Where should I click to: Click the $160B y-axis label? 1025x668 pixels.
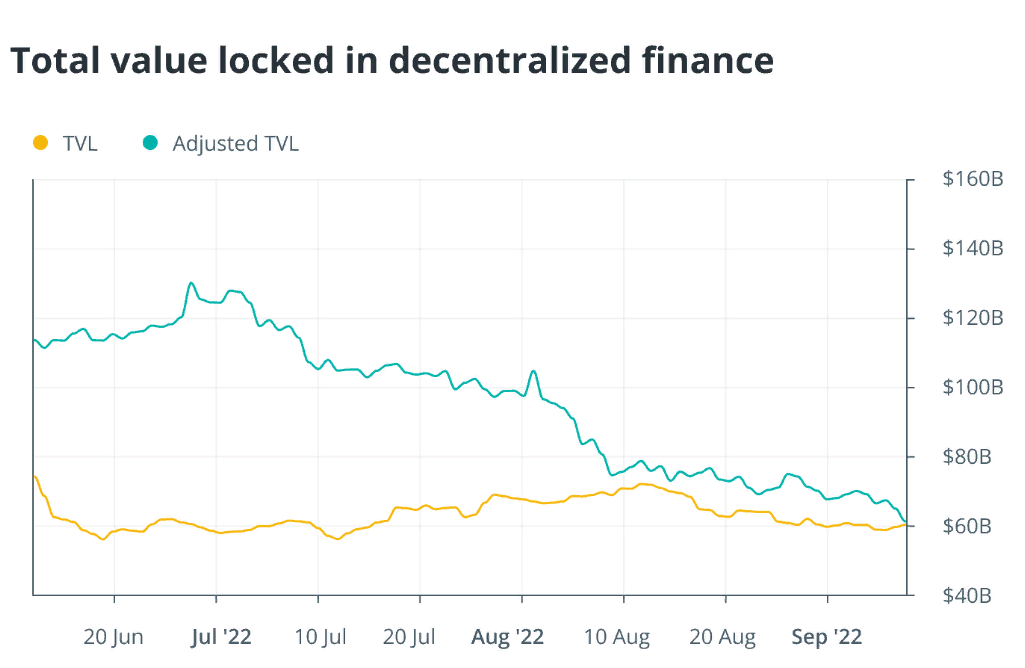pyautogui.click(x=972, y=180)
